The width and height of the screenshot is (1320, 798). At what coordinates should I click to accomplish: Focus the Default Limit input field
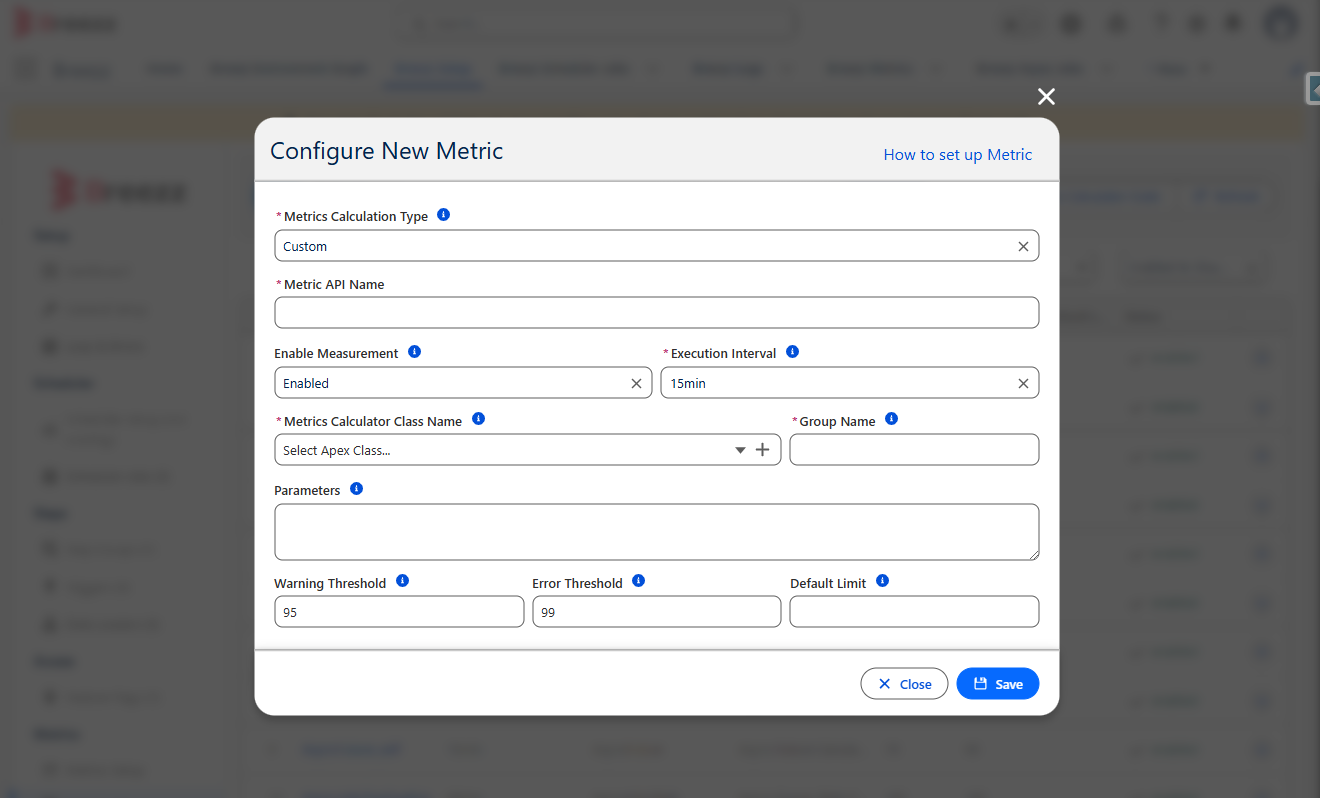(x=914, y=612)
